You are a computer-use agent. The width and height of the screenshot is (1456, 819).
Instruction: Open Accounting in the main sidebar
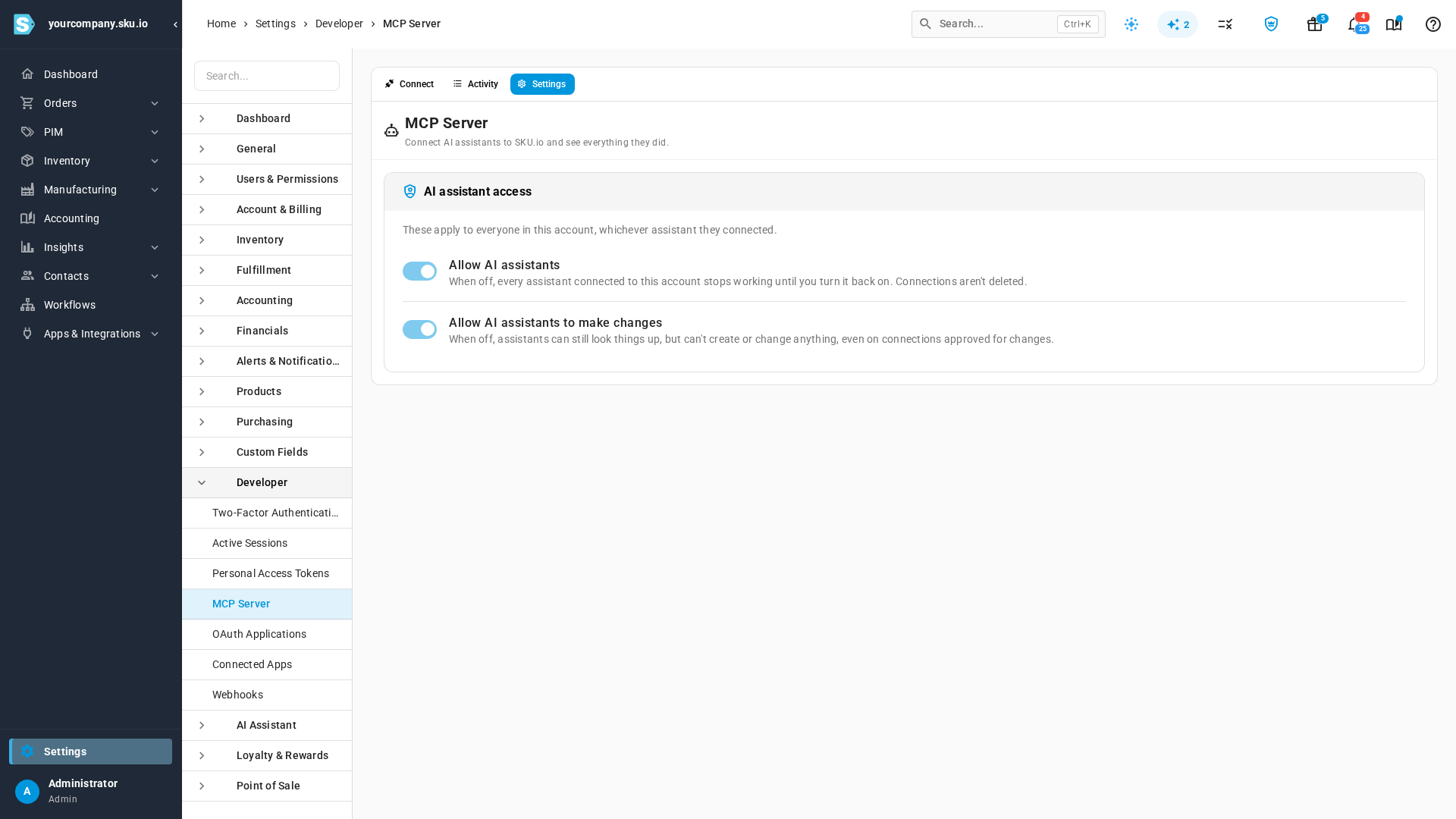pyautogui.click(x=91, y=218)
